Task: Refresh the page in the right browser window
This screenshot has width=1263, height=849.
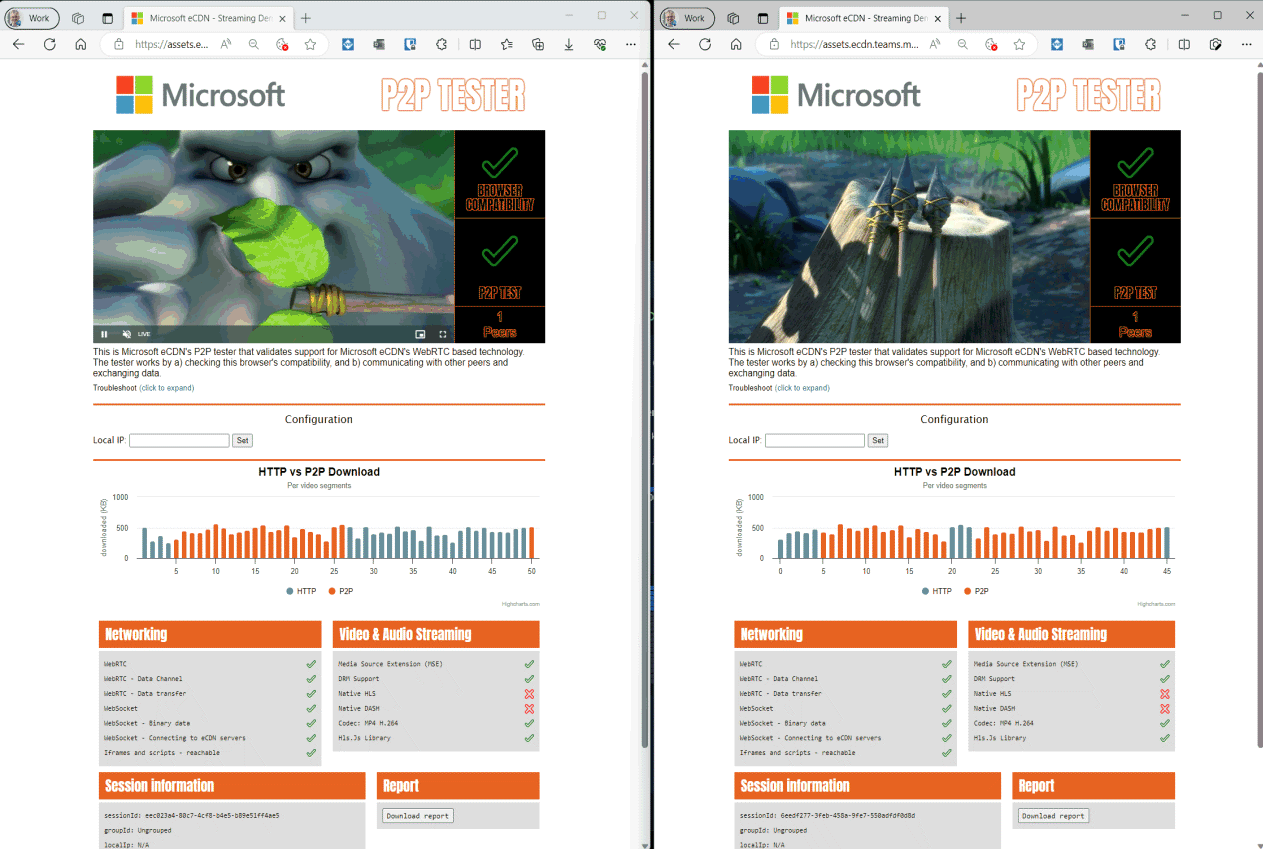Action: tap(704, 44)
